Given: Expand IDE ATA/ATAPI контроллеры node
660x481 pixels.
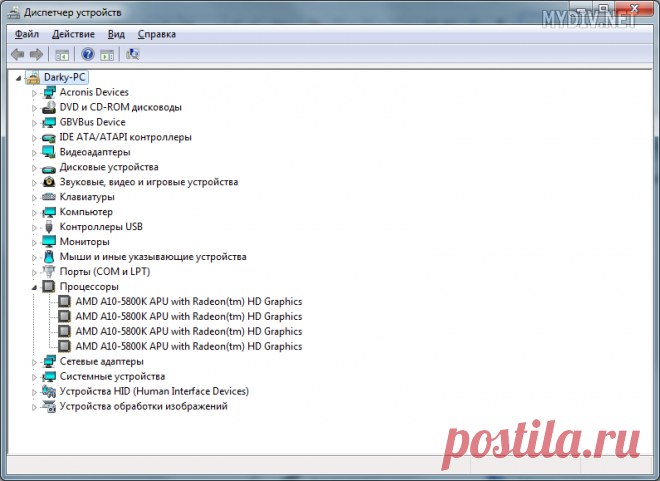Looking at the screenshot, I should click(x=34, y=138).
